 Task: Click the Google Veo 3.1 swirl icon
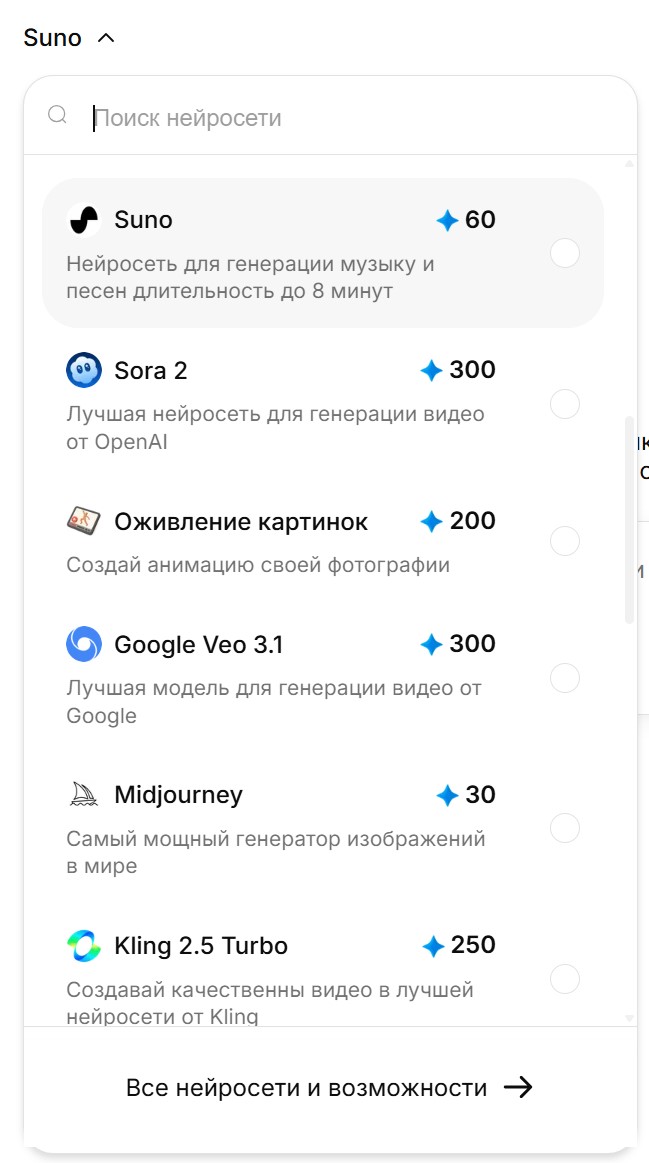[x=85, y=645]
